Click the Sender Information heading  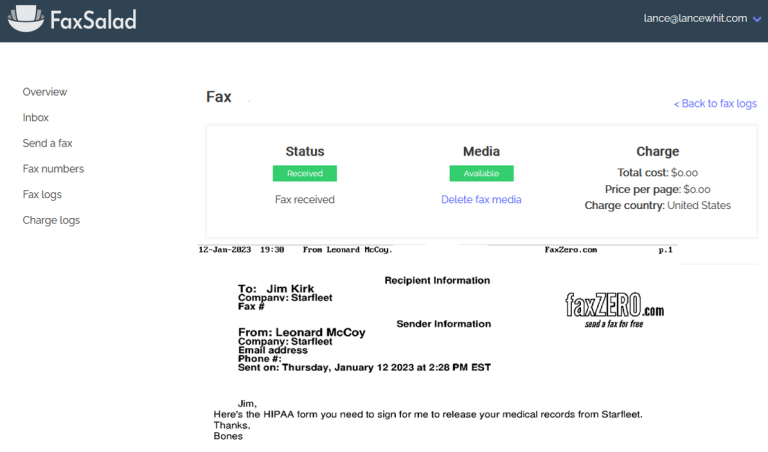click(443, 324)
